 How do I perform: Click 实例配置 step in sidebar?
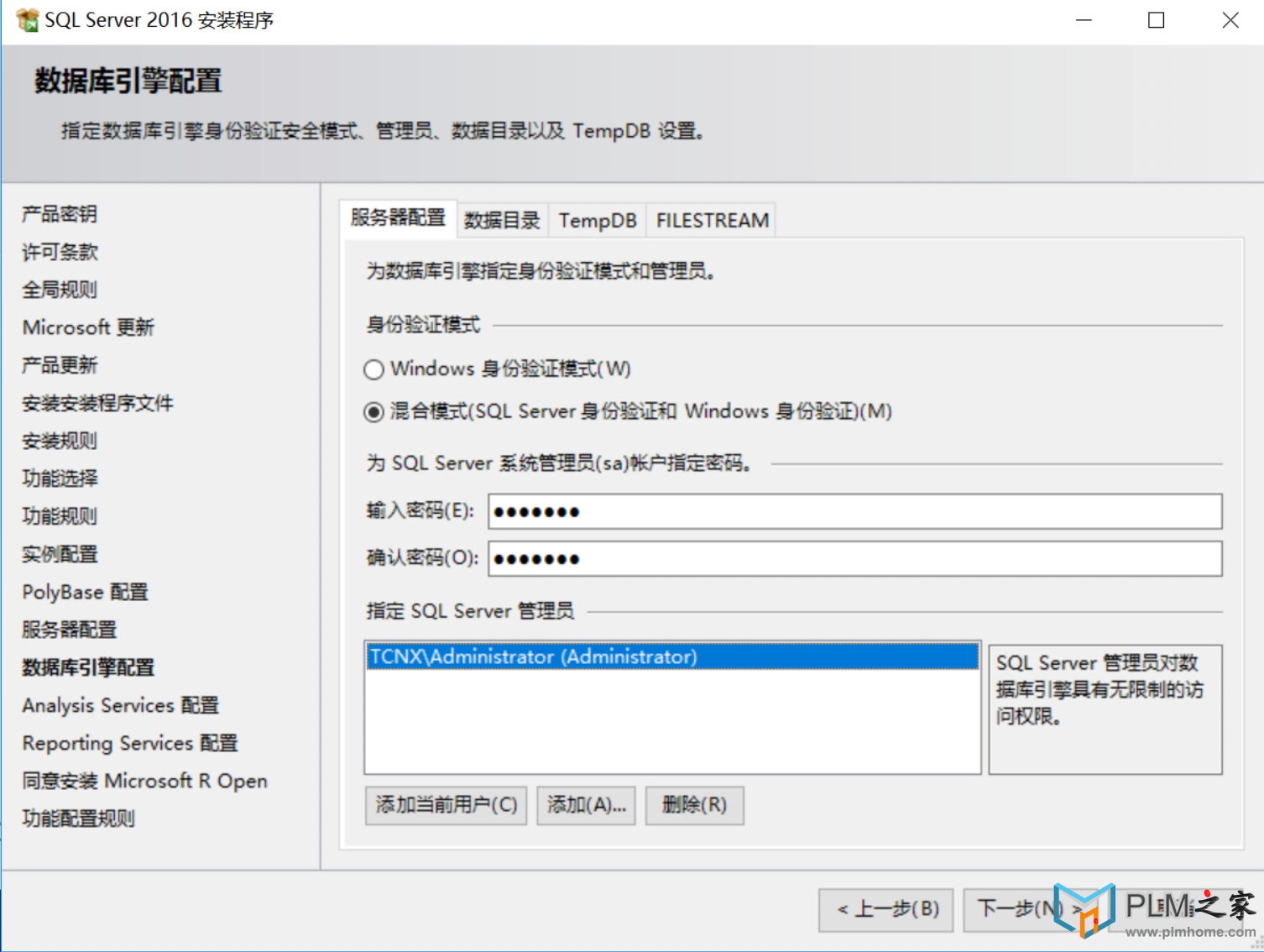[x=60, y=554]
